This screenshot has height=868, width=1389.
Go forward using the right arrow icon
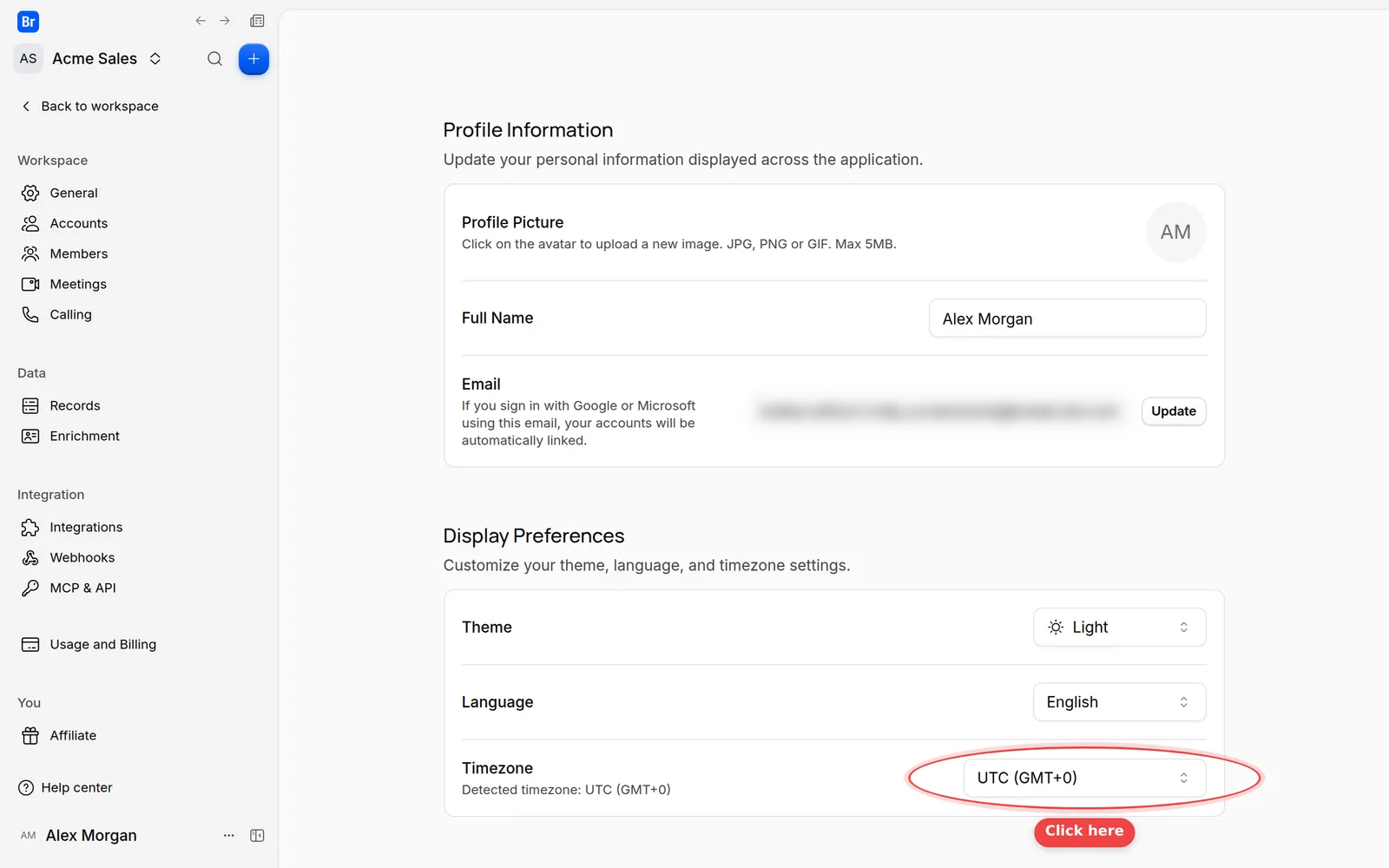pyautogui.click(x=225, y=21)
